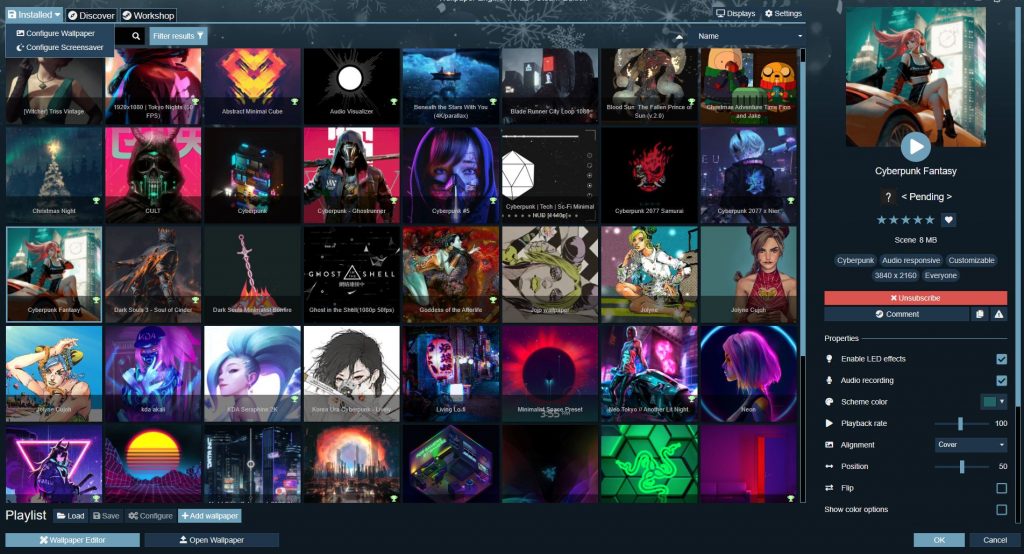Favorite the wallpaper with heart icon

click(949, 220)
